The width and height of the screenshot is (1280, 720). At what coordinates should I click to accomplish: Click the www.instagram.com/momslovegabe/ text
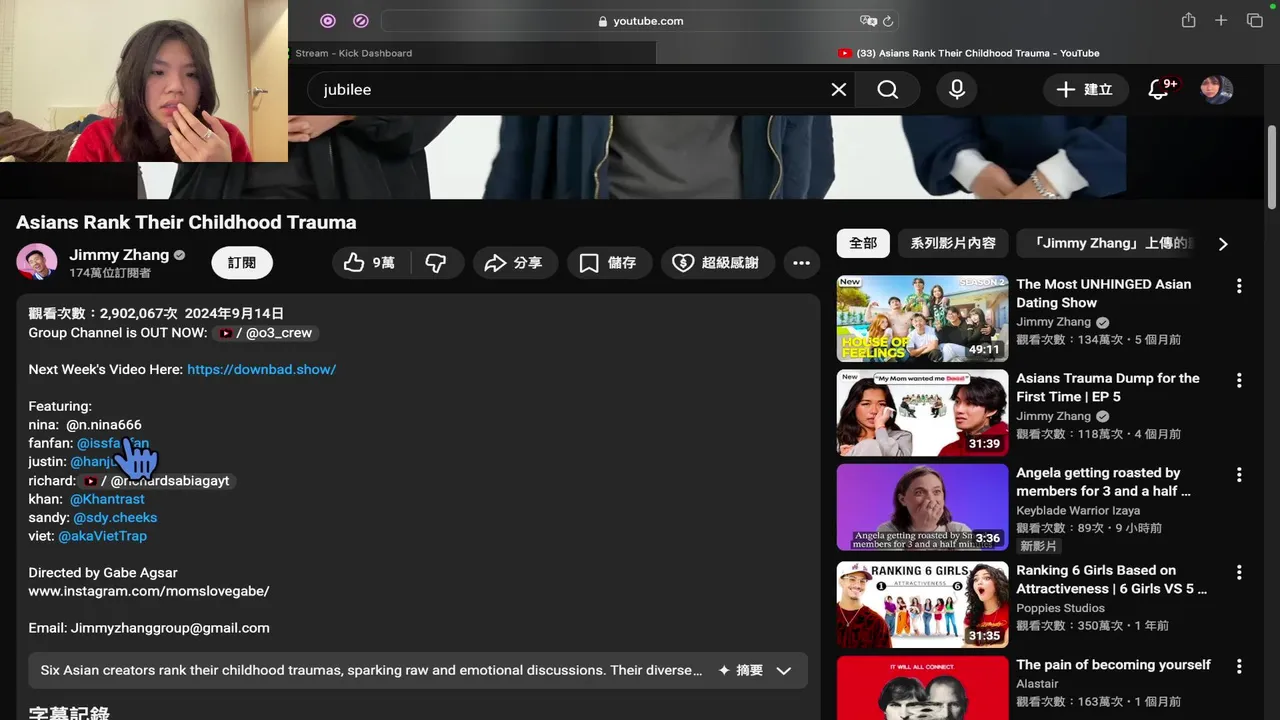pos(149,591)
